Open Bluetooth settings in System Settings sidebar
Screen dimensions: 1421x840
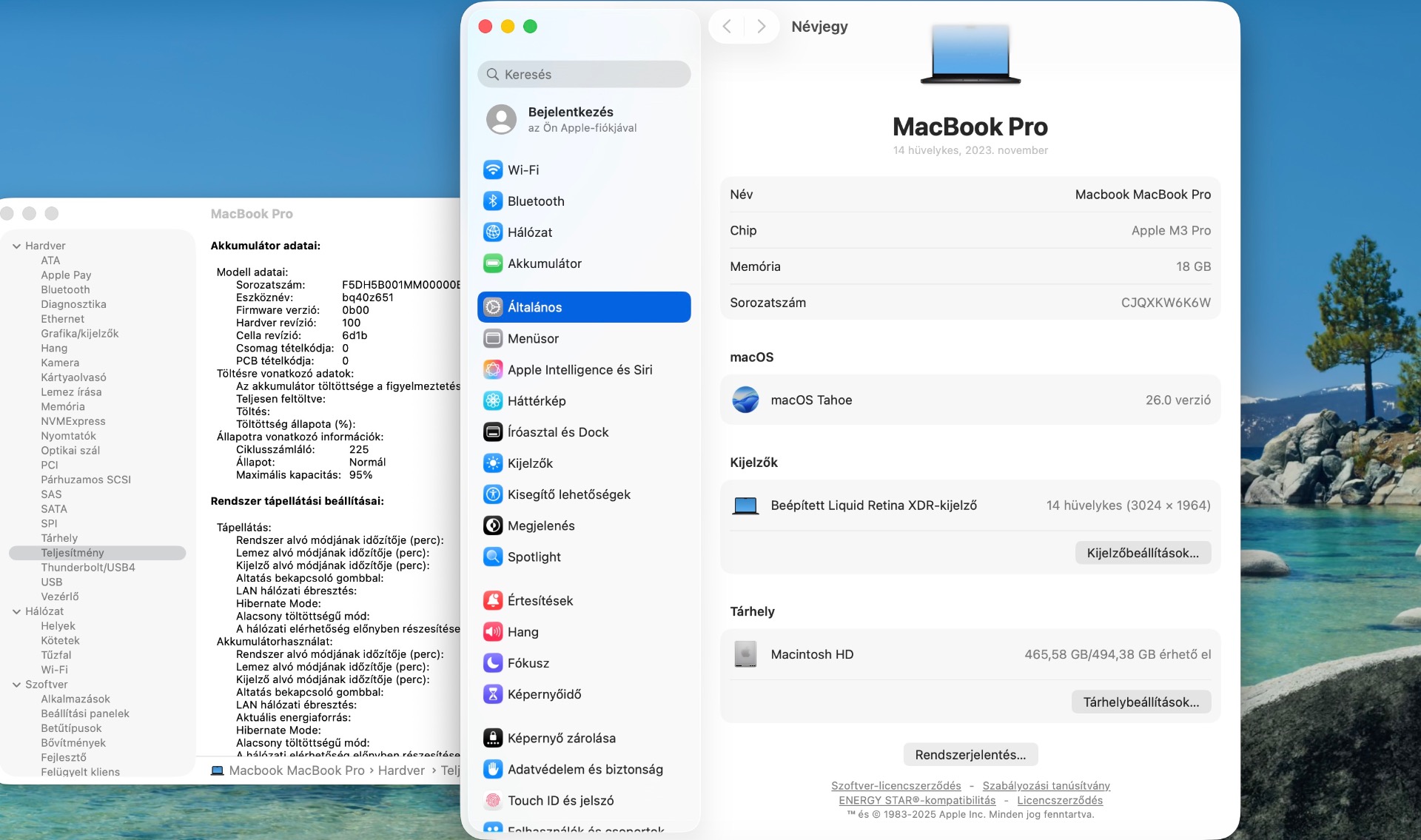tap(584, 201)
